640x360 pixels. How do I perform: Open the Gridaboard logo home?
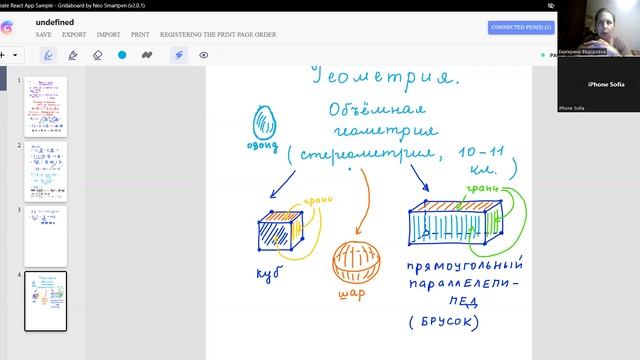click(6, 27)
